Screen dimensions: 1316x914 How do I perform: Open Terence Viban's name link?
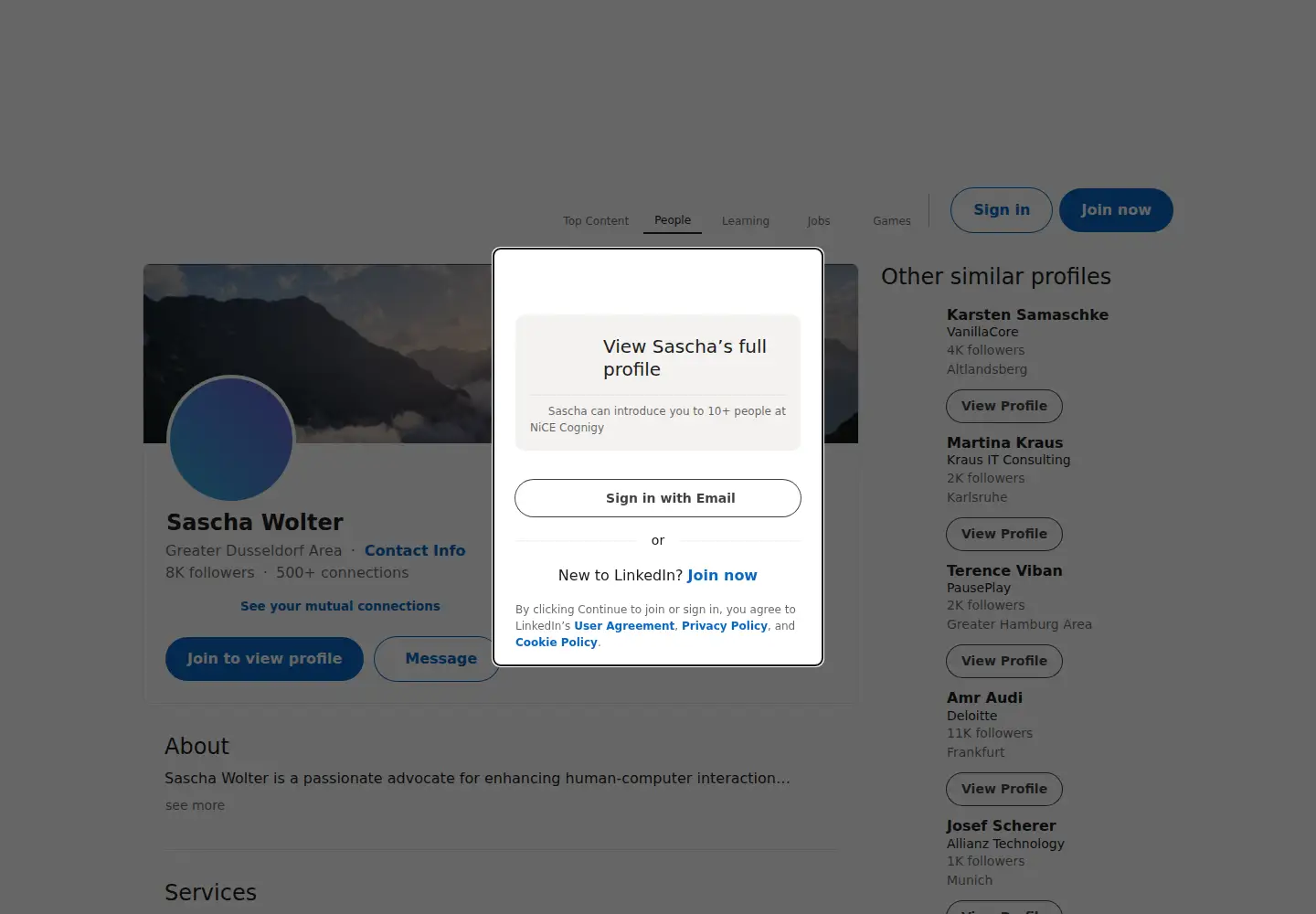(x=1004, y=570)
